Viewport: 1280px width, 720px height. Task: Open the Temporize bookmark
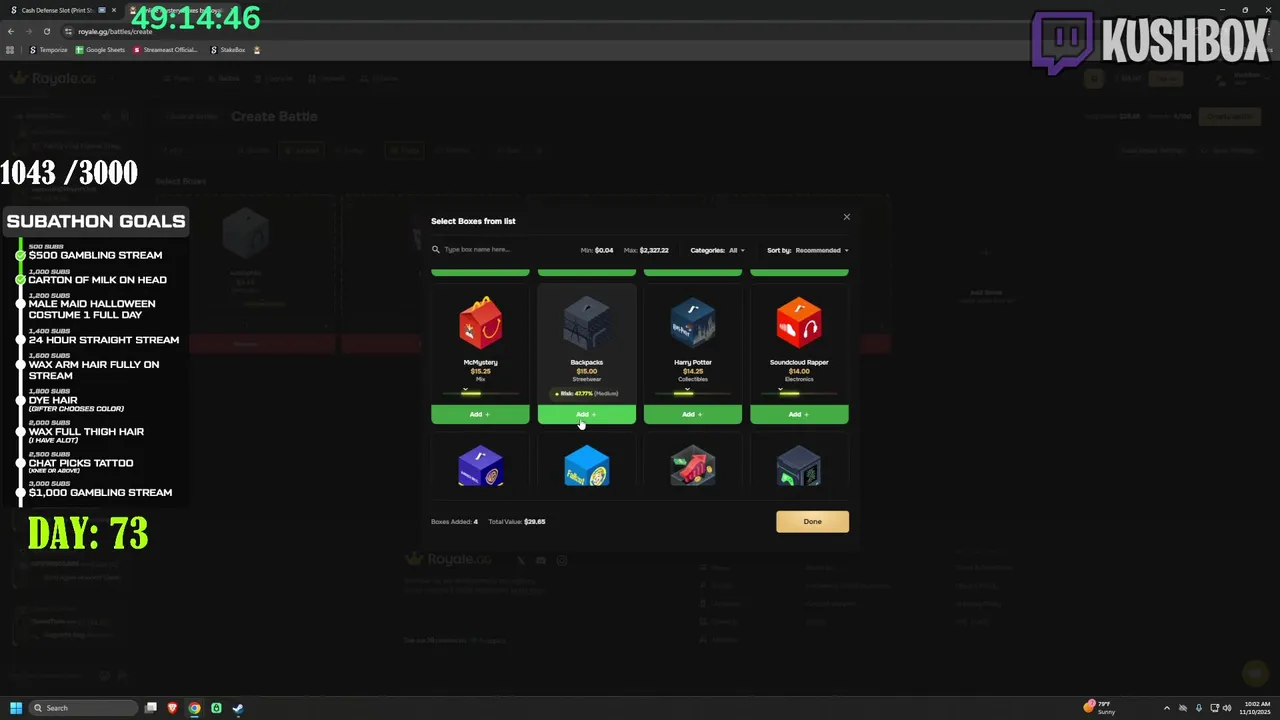(x=49, y=50)
